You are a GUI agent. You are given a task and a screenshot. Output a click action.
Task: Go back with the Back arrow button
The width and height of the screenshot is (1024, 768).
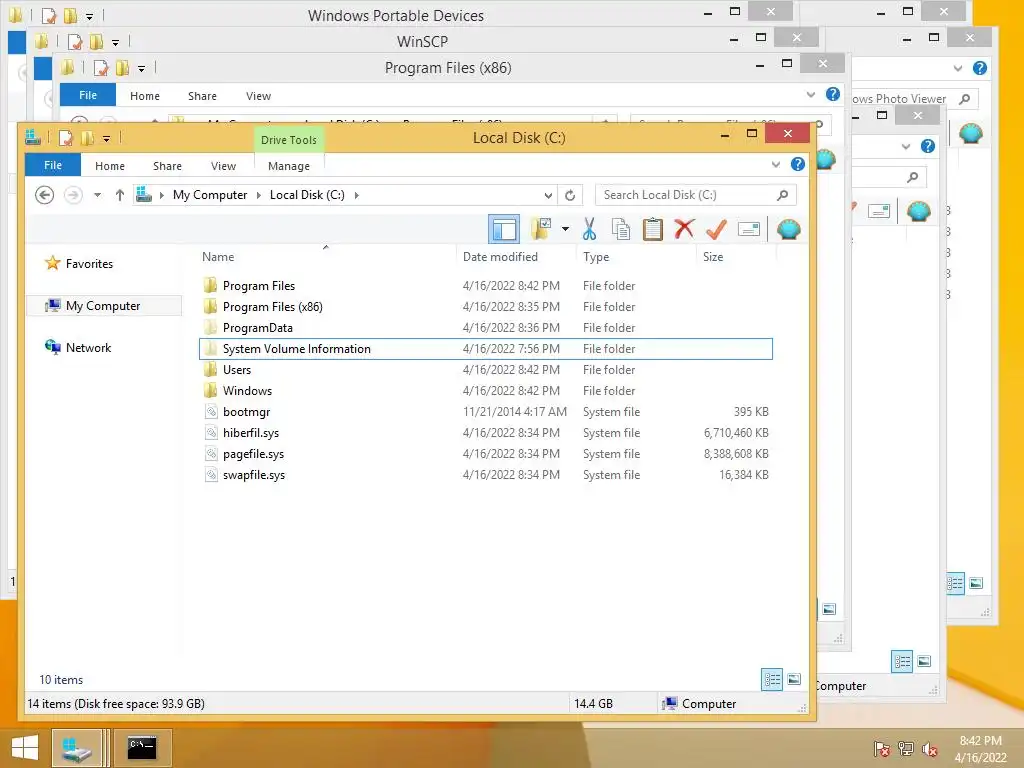[44, 195]
